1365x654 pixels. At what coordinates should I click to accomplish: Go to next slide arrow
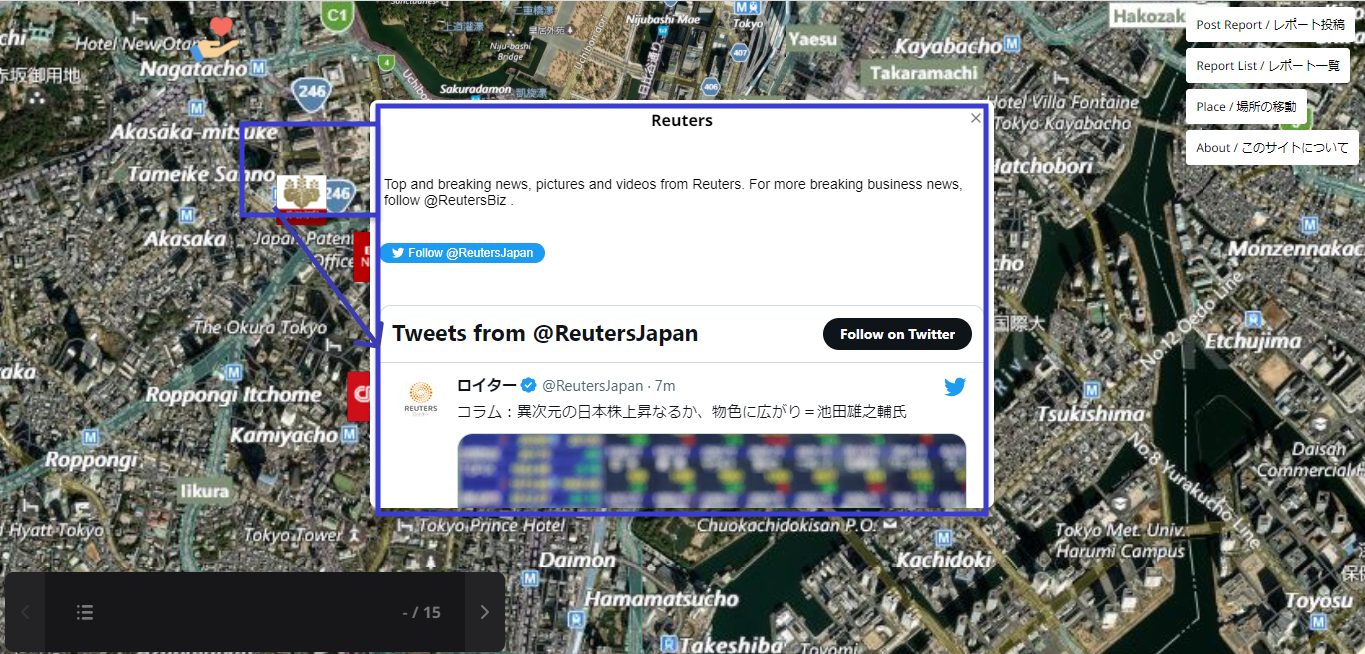click(x=485, y=612)
